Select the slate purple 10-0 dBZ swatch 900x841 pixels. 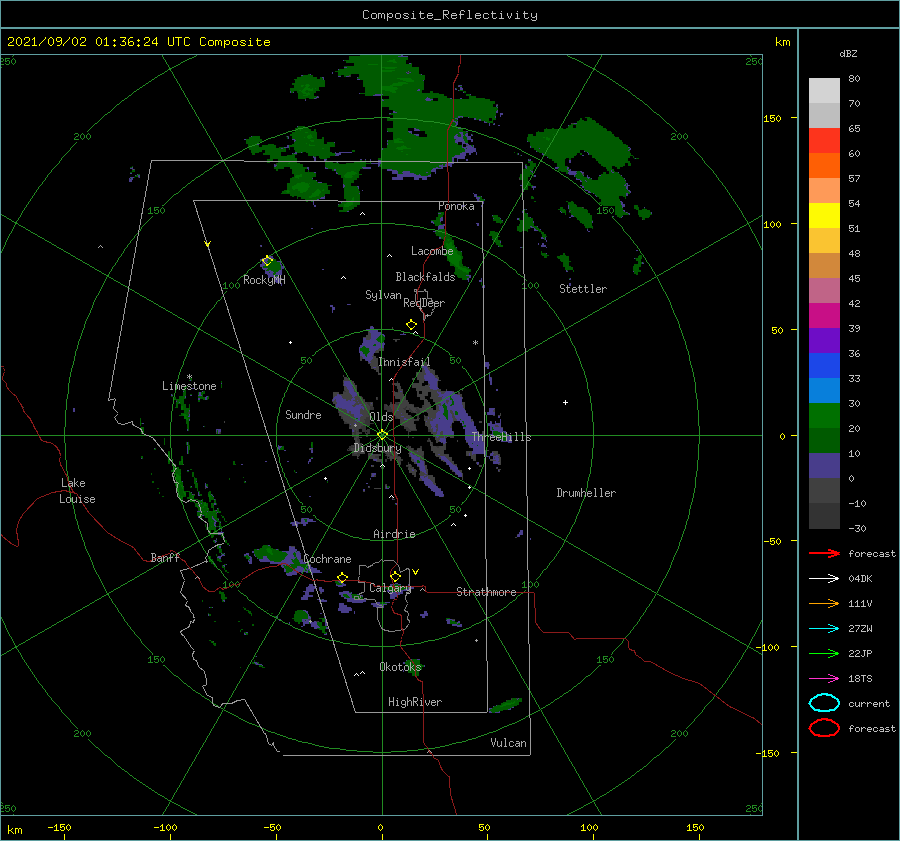(824, 466)
